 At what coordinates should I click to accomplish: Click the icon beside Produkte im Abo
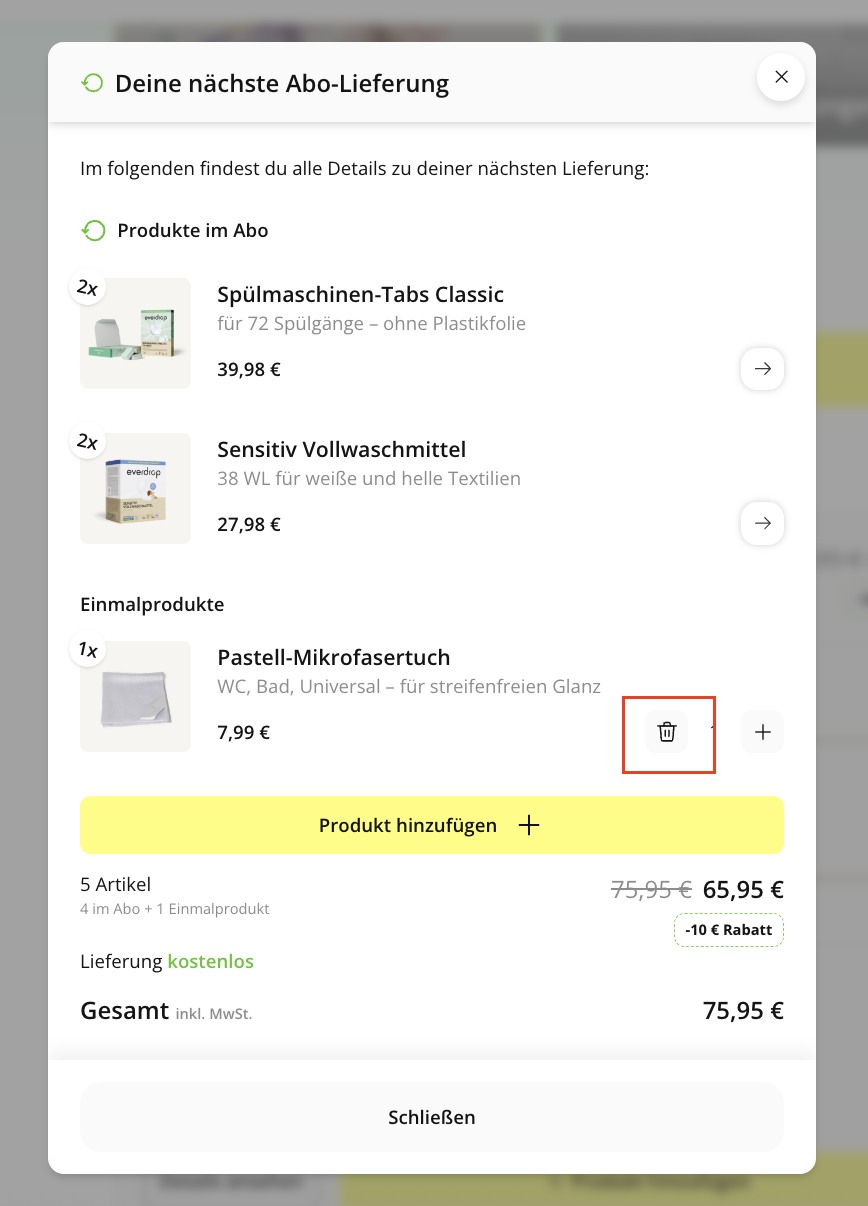pyautogui.click(x=93, y=231)
